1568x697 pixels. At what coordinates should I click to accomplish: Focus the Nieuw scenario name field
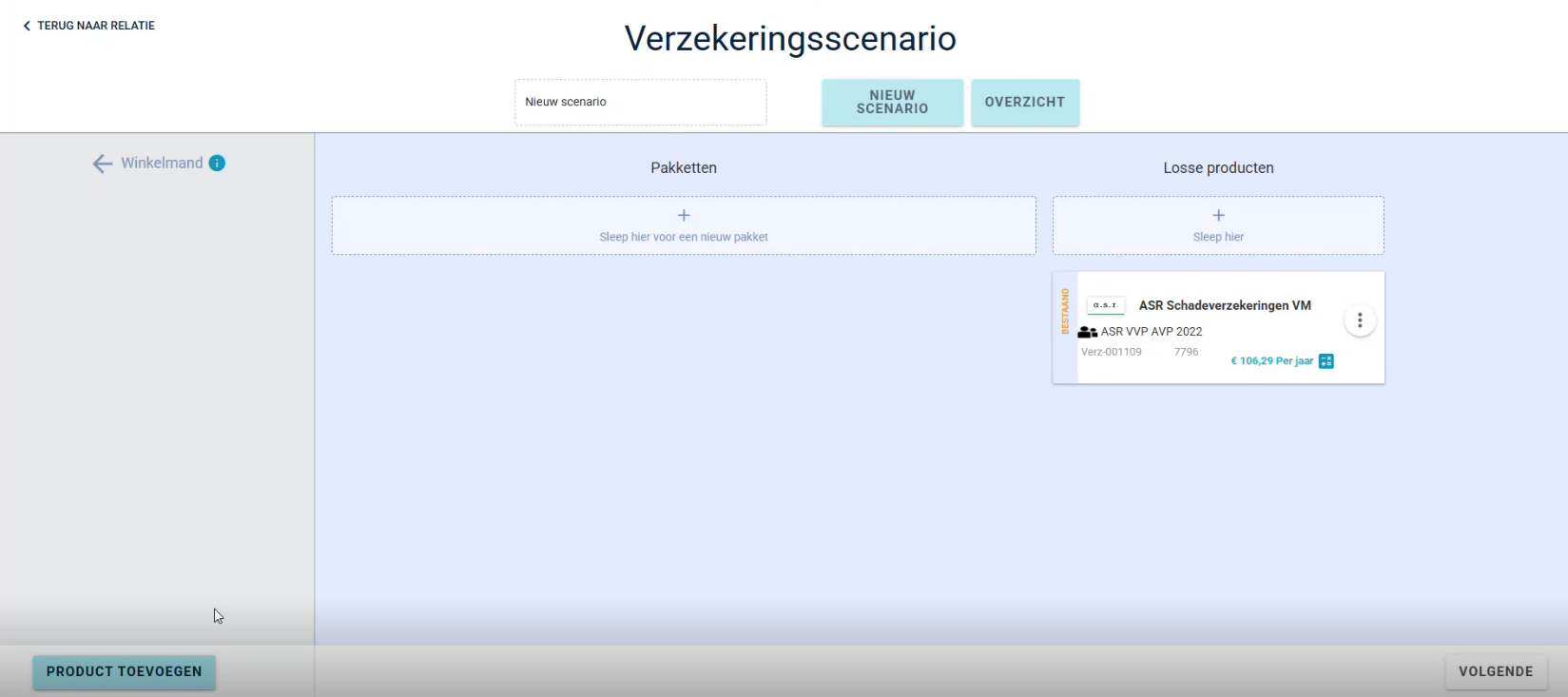641,103
